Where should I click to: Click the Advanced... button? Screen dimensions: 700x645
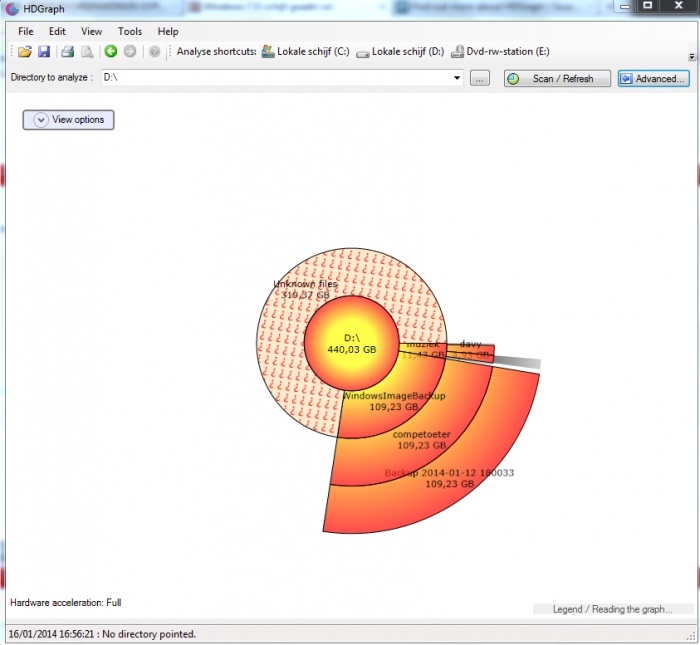[x=653, y=78]
